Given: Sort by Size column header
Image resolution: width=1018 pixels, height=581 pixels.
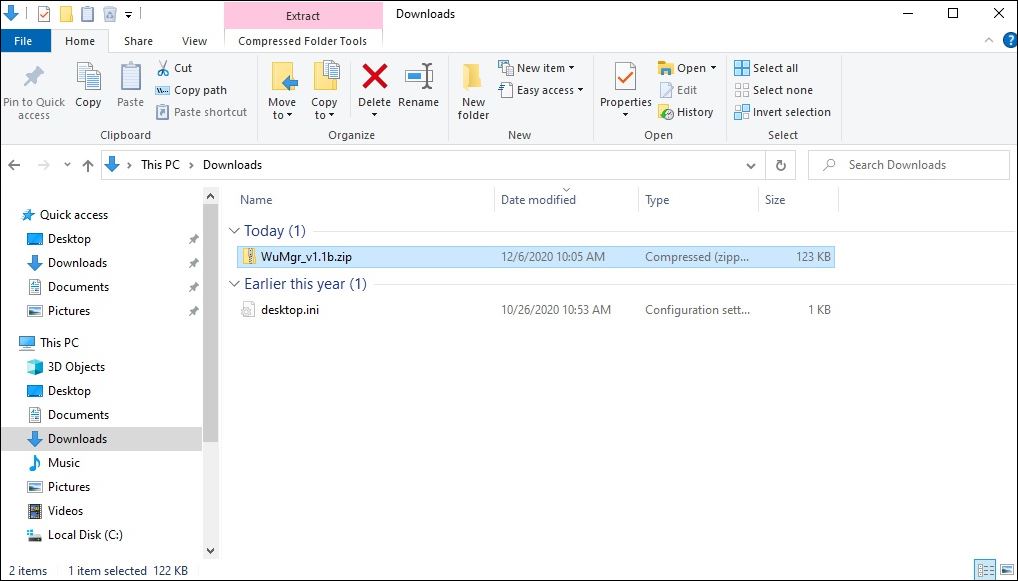Looking at the screenshot, I should pyautogui.click(x=775, y=200).
